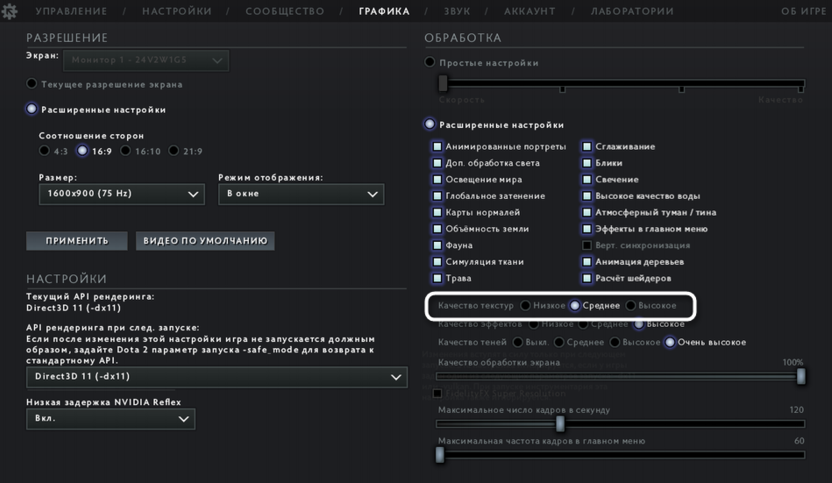Open the NVIDIA Reflex dropdown
The width and height of the screenshot is (832, 483).
coord(110,420)
